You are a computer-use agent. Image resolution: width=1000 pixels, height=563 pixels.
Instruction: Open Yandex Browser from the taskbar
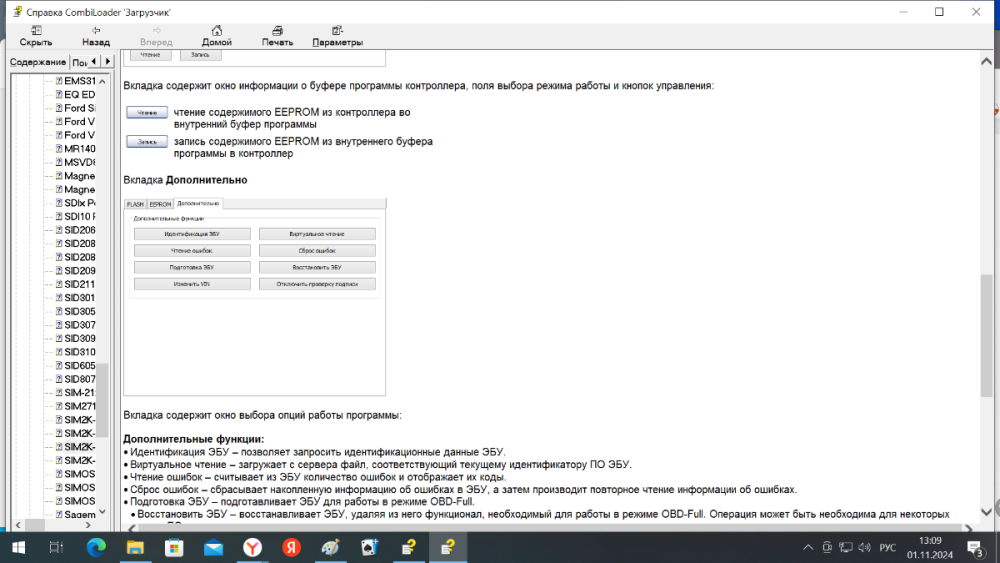[253, 548]
